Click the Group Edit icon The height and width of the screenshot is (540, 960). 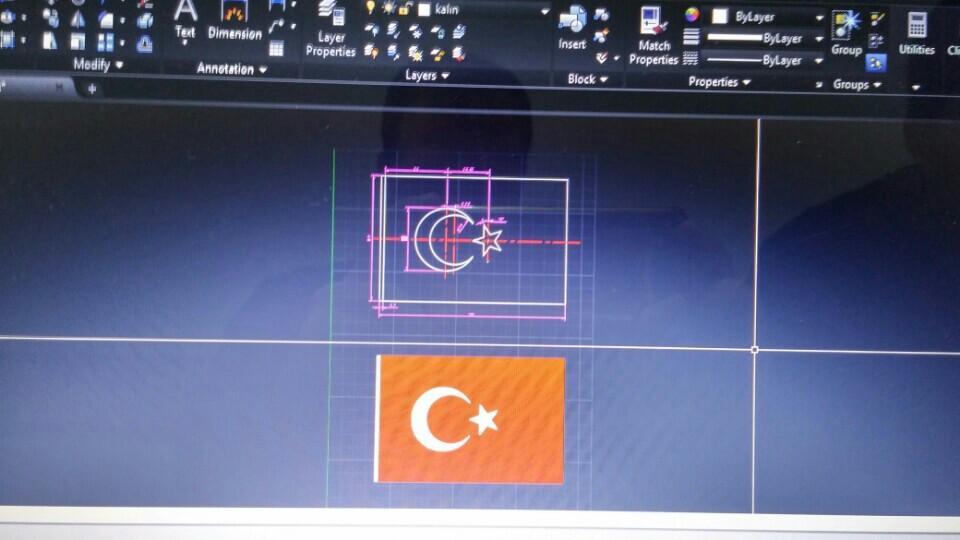click(876, 42)
